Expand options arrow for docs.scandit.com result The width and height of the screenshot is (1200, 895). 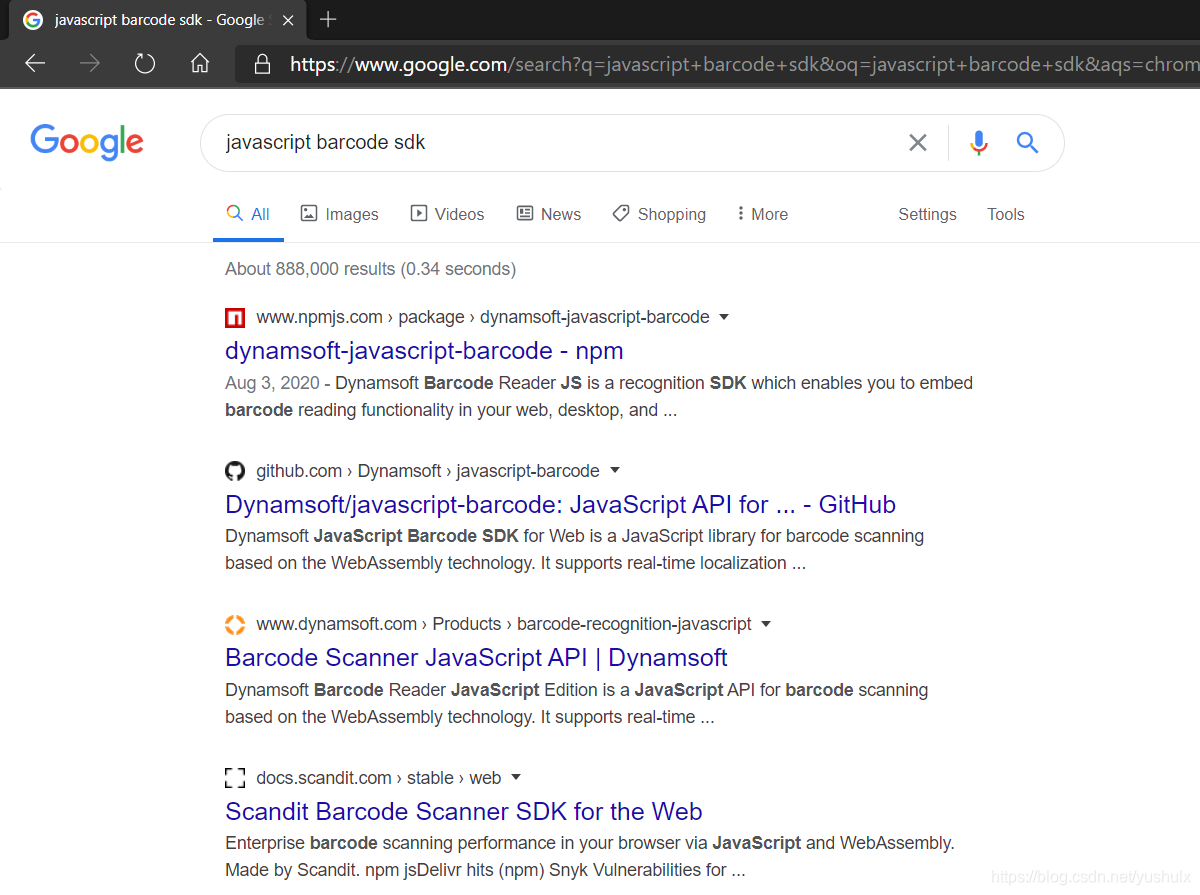[516, 777]
